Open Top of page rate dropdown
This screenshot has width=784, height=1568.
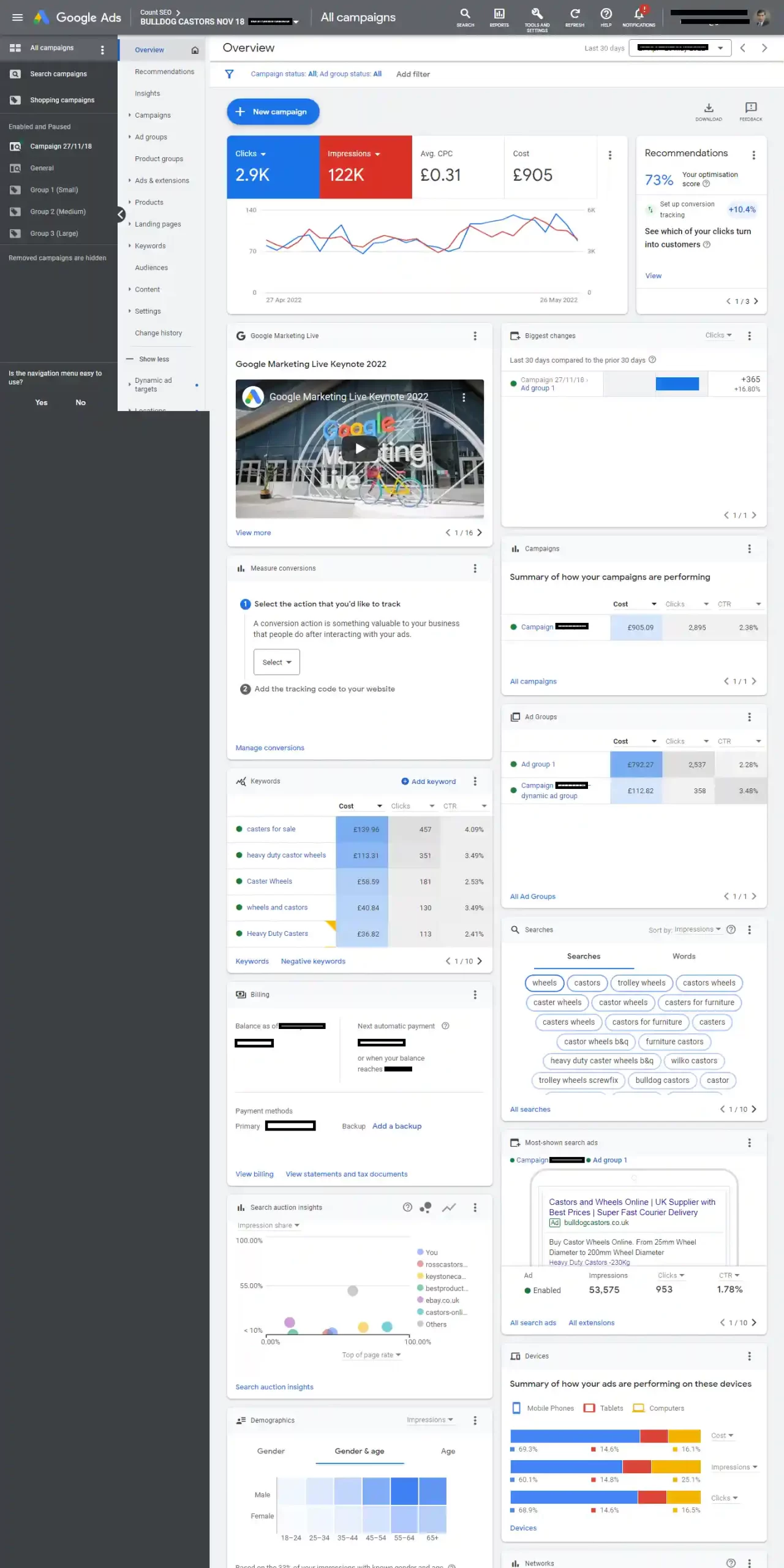[x=371, y=1355]
